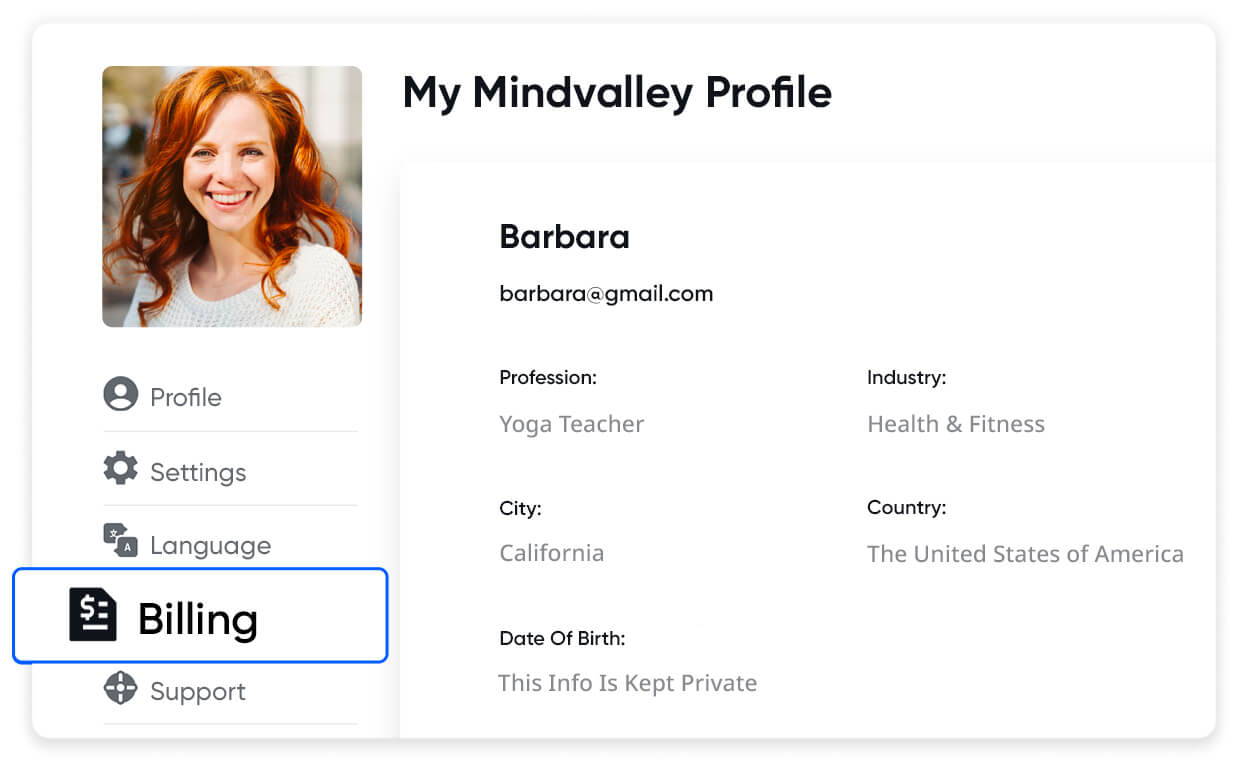Open the Profile menu item
1240x770 pixels.
186,397
